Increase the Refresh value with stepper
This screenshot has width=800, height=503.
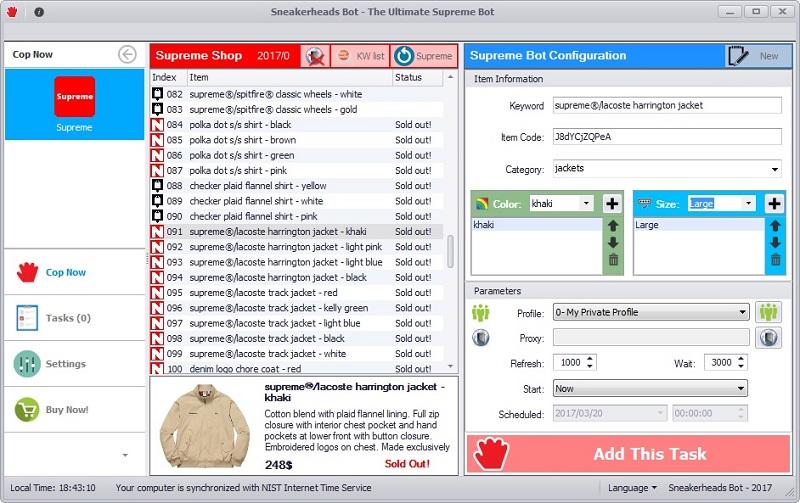(x=590, y=359)
